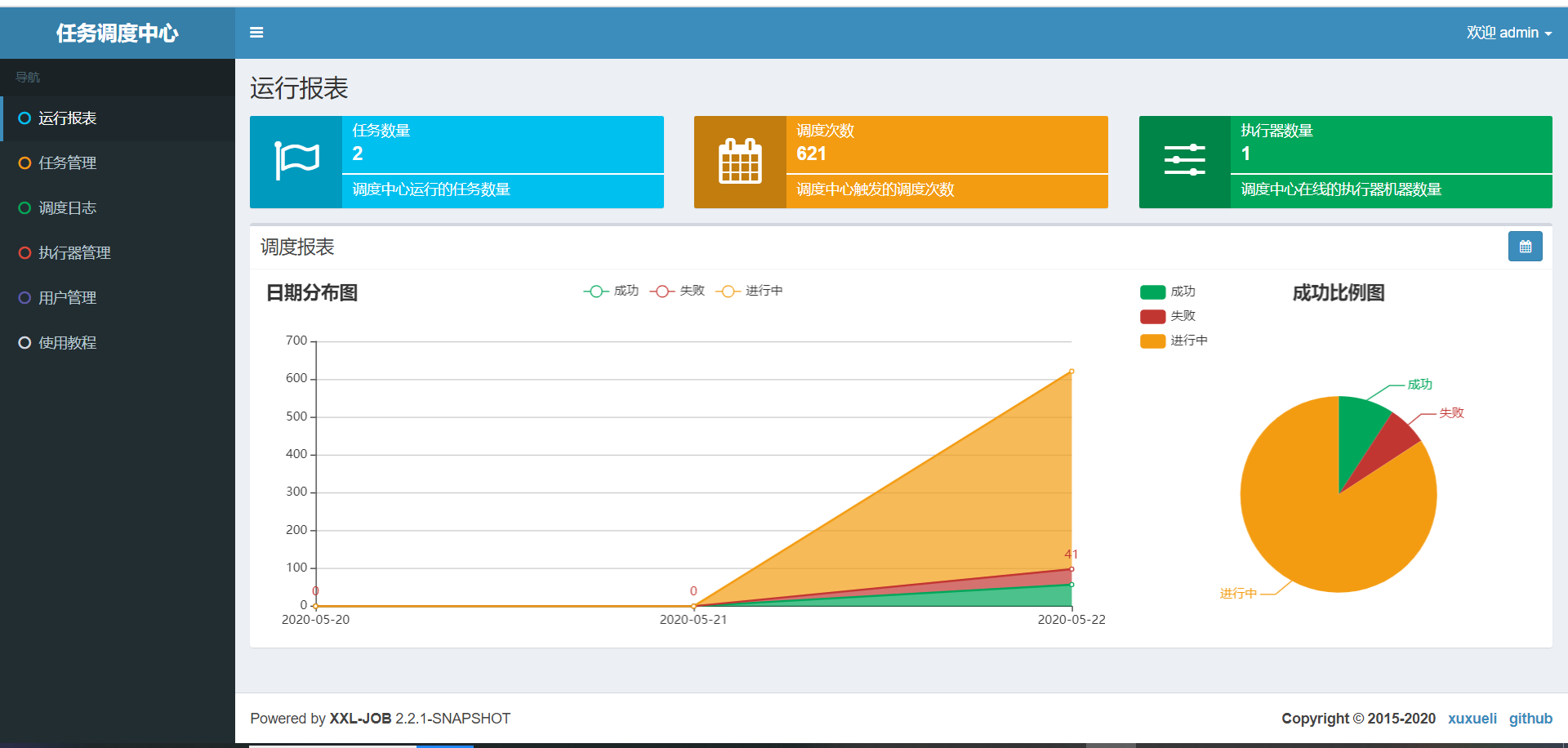Click the red circle icon beside 执行器管理
The width and height of the screenshot is (1568, 748).
(24, 253)
